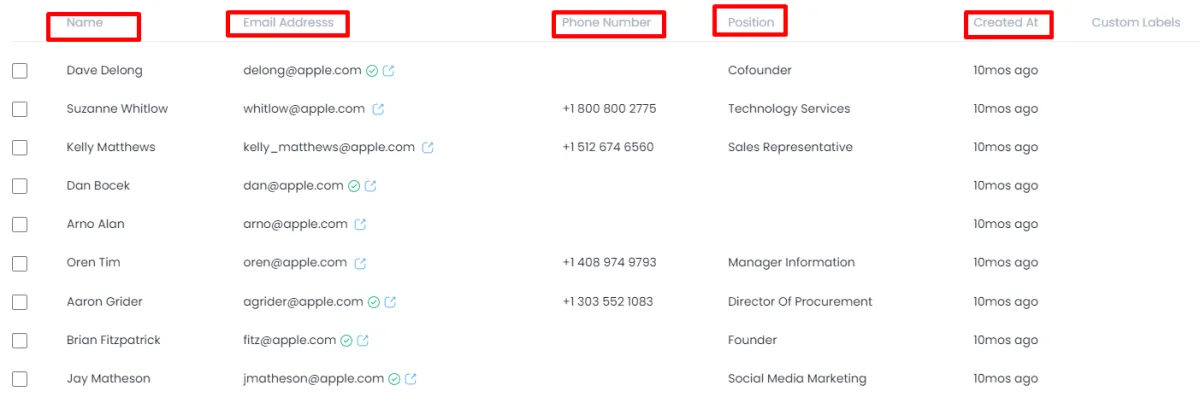1200x403 pixels.
Task: Tick the Kelly Matthews row checkbox
Action: (x=20, y=148)
